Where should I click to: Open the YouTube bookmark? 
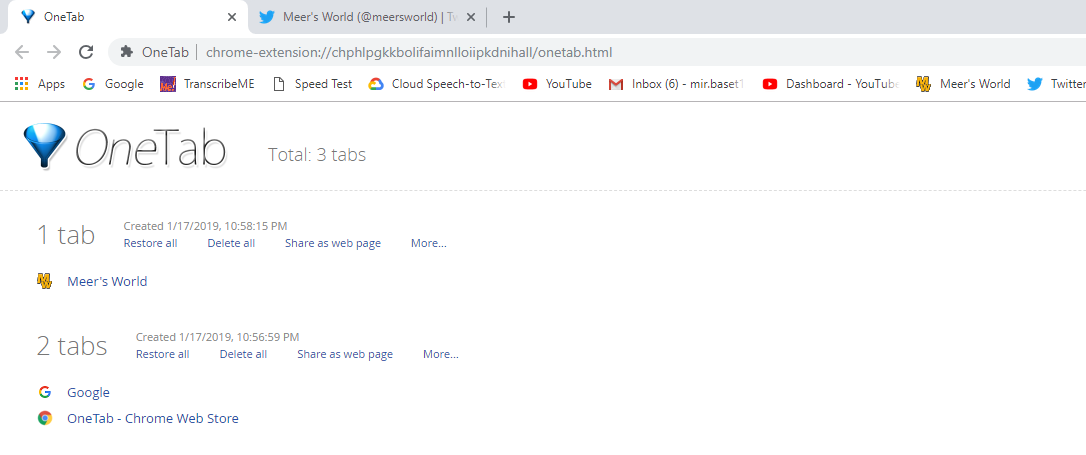(557, 84)
